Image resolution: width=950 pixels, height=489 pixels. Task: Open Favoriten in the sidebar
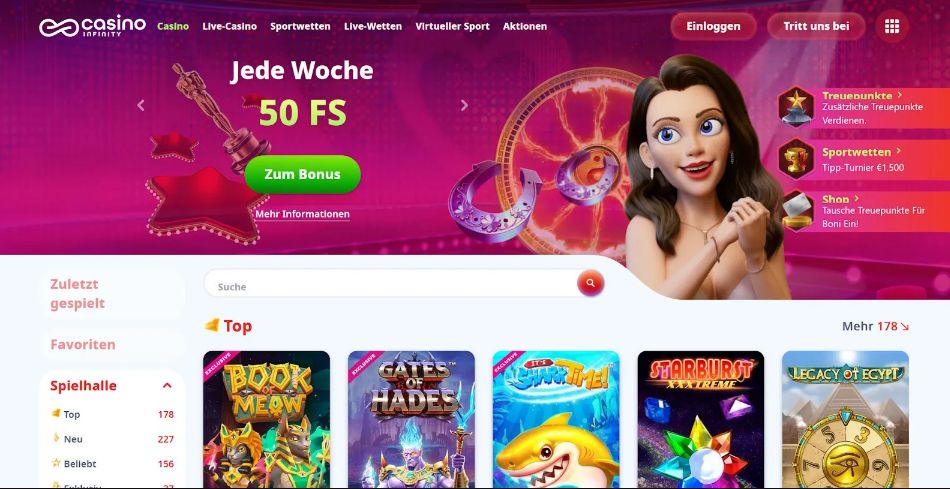83,345
